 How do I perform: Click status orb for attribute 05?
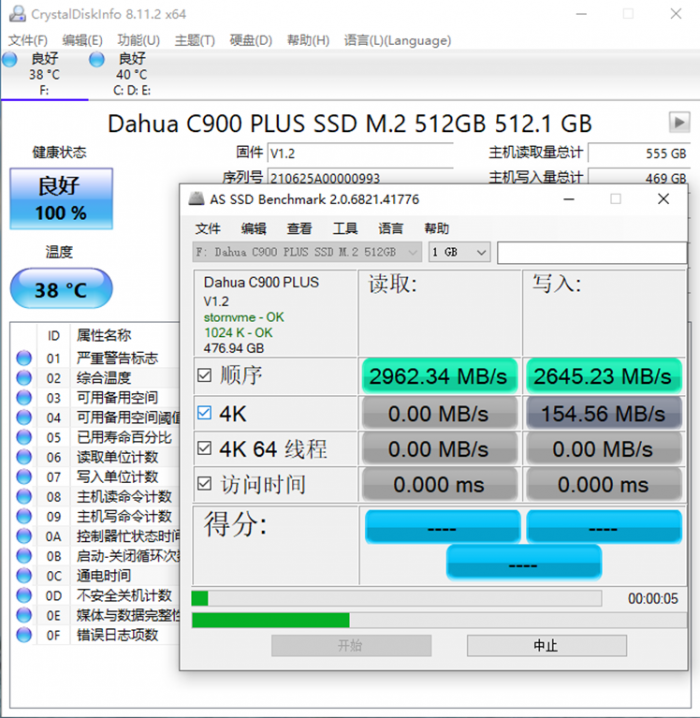[x=25, y=437]
